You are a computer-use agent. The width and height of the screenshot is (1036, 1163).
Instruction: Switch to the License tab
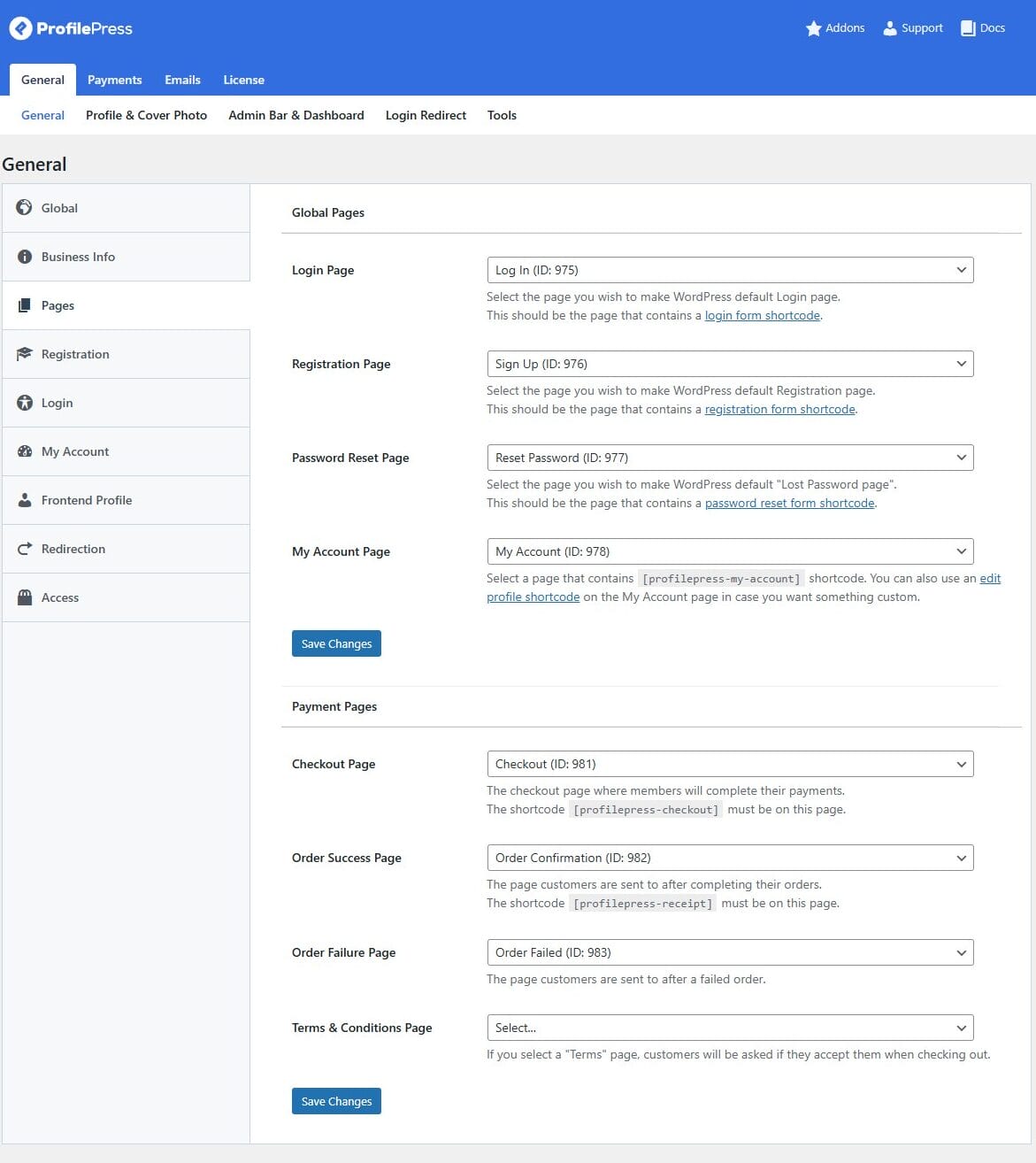point(244,80)
